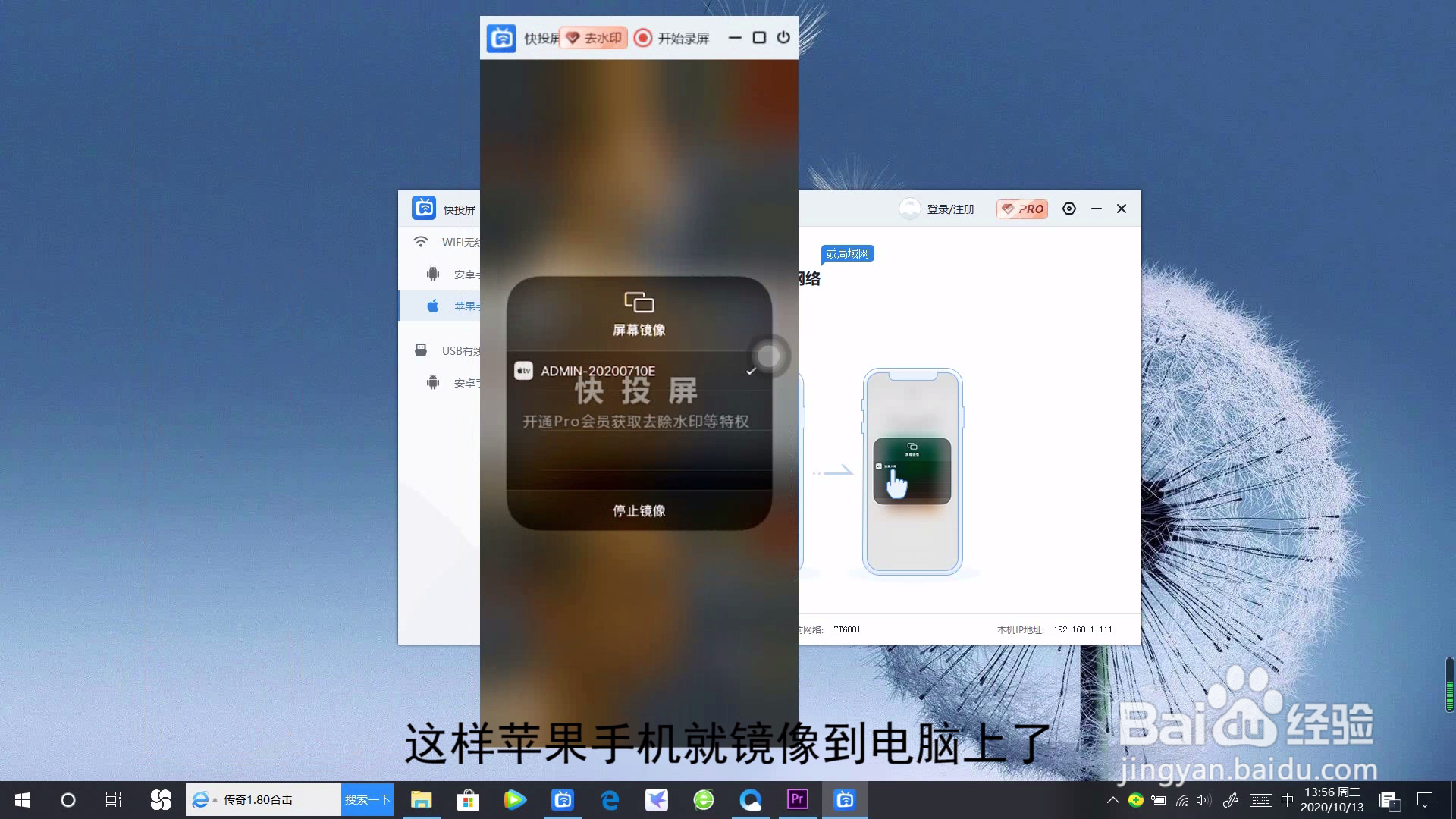Switch the 中 input method indicator

1287,800
